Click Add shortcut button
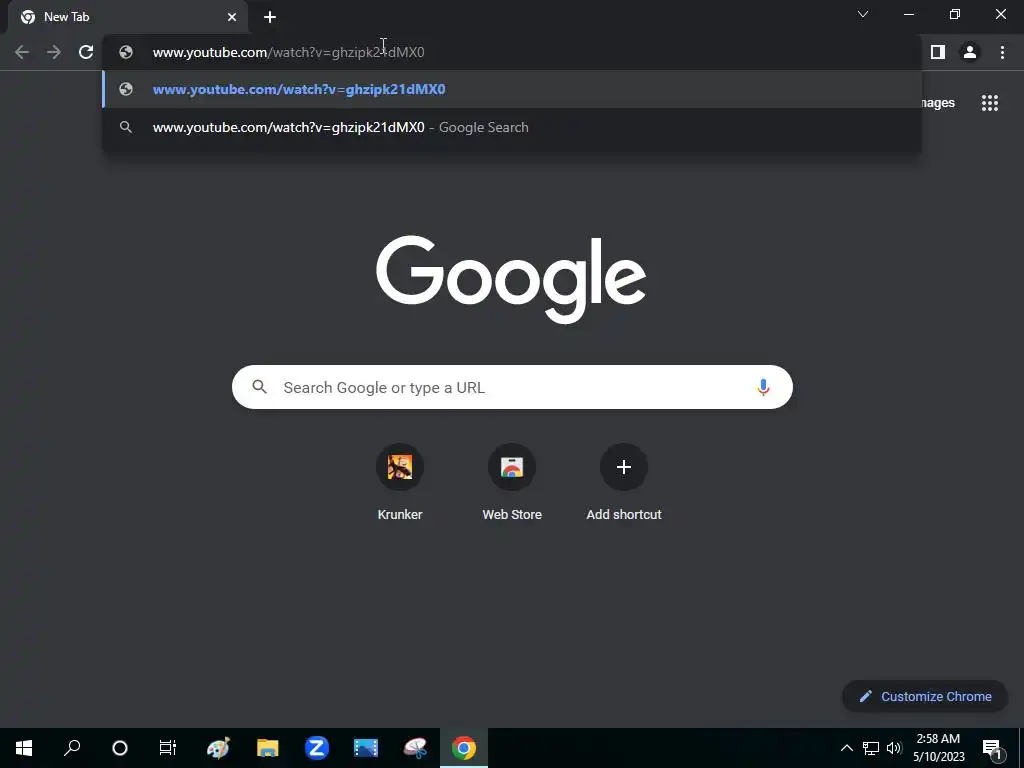 pos(624,483)
